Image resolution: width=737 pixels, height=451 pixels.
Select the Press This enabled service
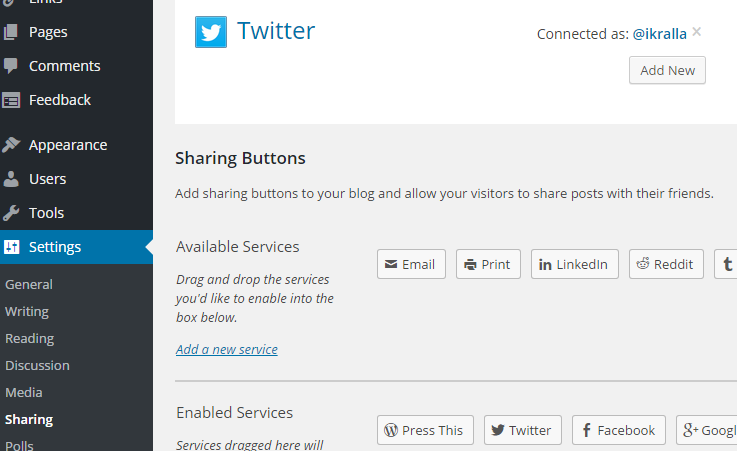point(425,430)
